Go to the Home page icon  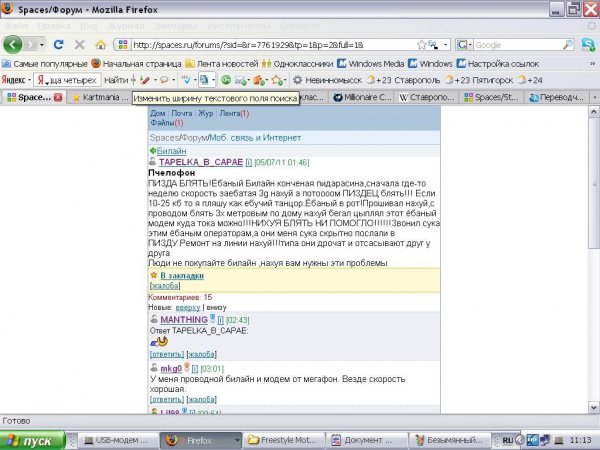tap(101, 45)
